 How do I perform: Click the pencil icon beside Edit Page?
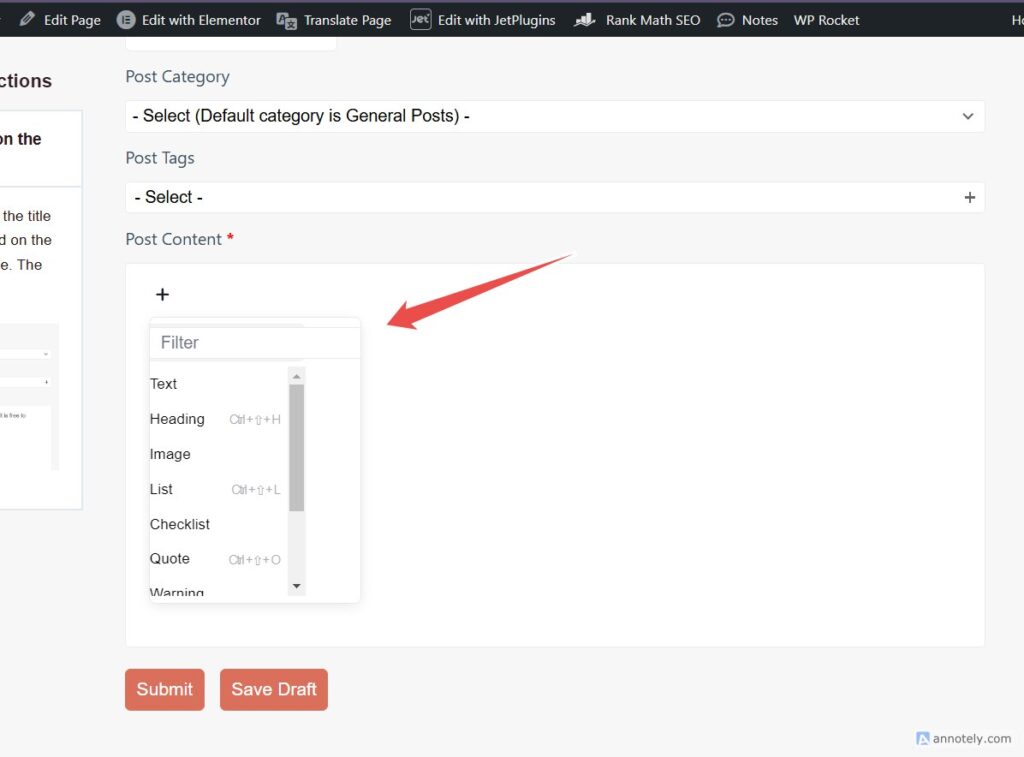click(27, 20)
